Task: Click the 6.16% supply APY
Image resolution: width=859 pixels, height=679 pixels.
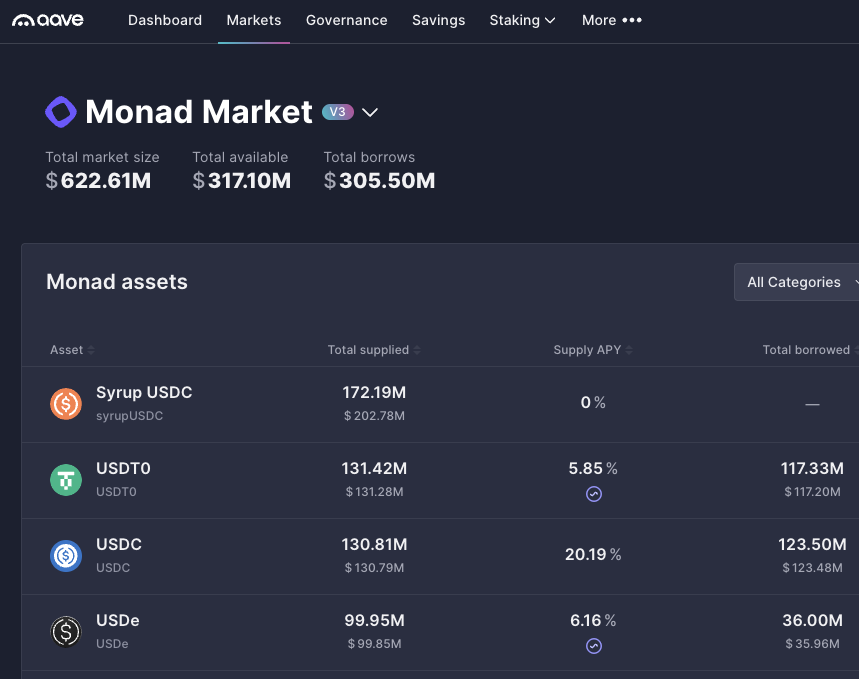Action: pyautogui.click(x=593, y=620)
